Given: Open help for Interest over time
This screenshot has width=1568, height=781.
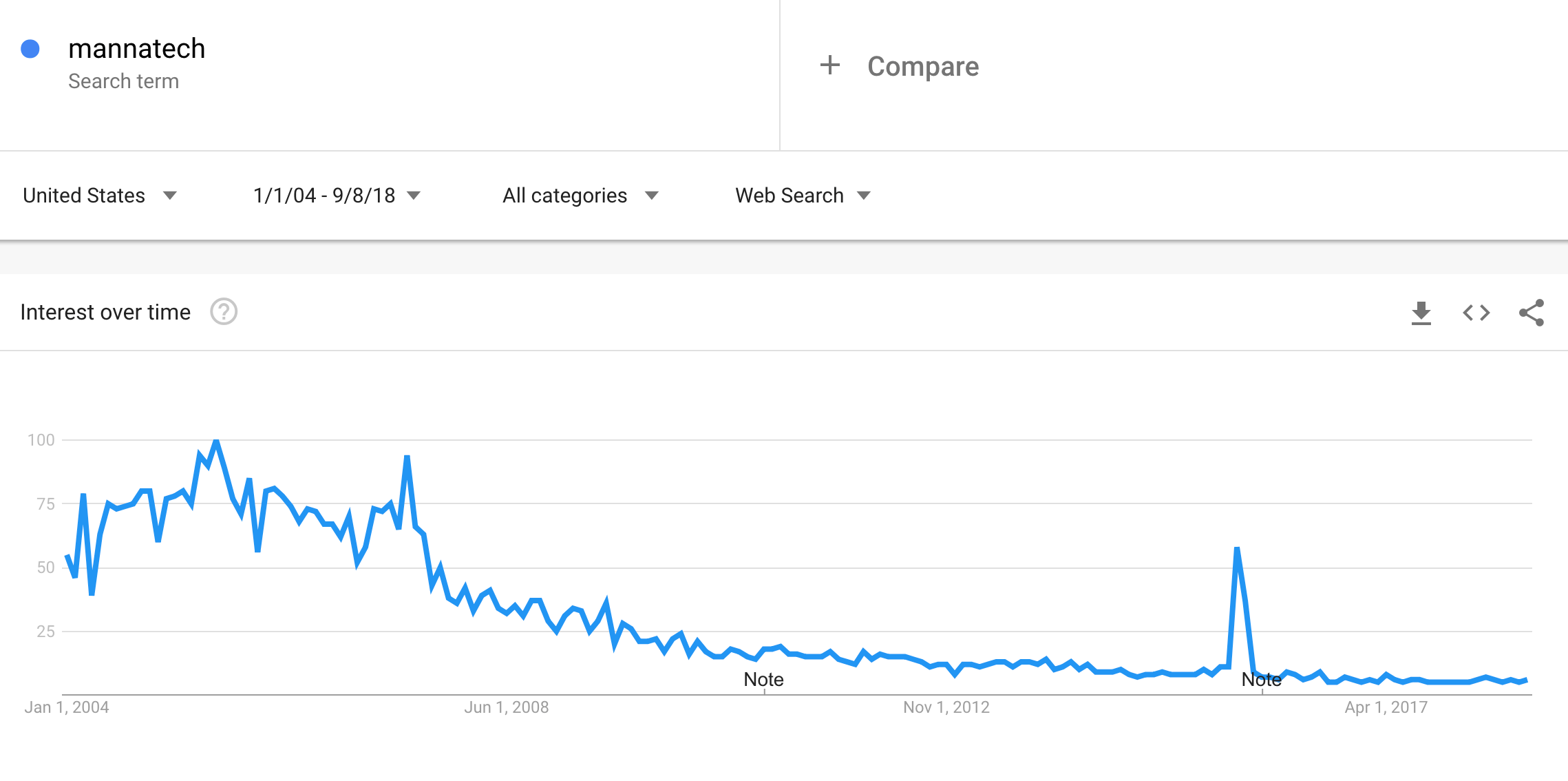Looking at the screenshot, I should (x=224, y=312).
